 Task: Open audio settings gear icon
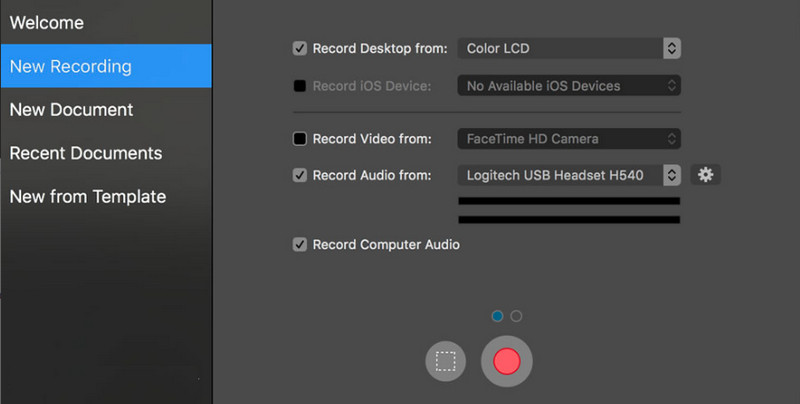(x=706, y=175)
